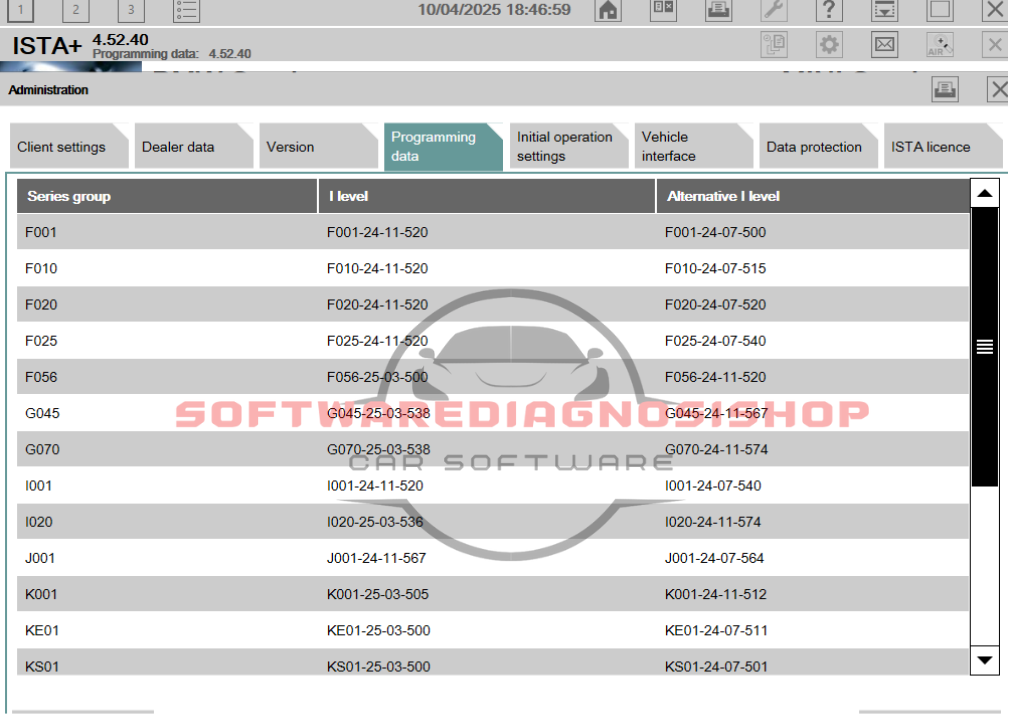Image resolution: width=1015 pixels, height=714 pixels.
Task: Open the help question mark icon
Action: (x=829, y=10)
